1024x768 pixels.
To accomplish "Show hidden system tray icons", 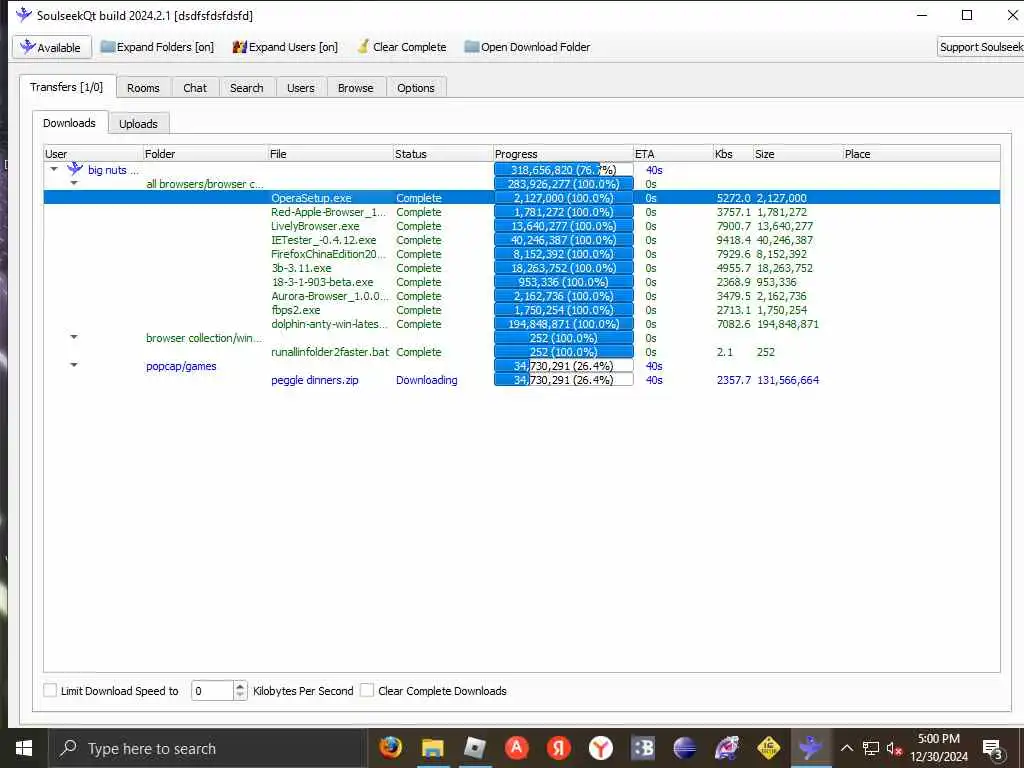I will point(846,748).
